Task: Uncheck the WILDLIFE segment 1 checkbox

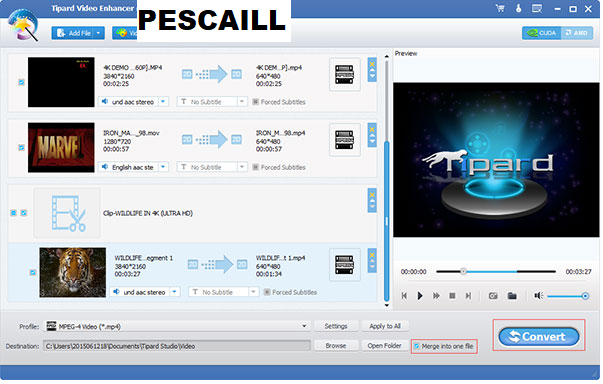Action: 33,272
